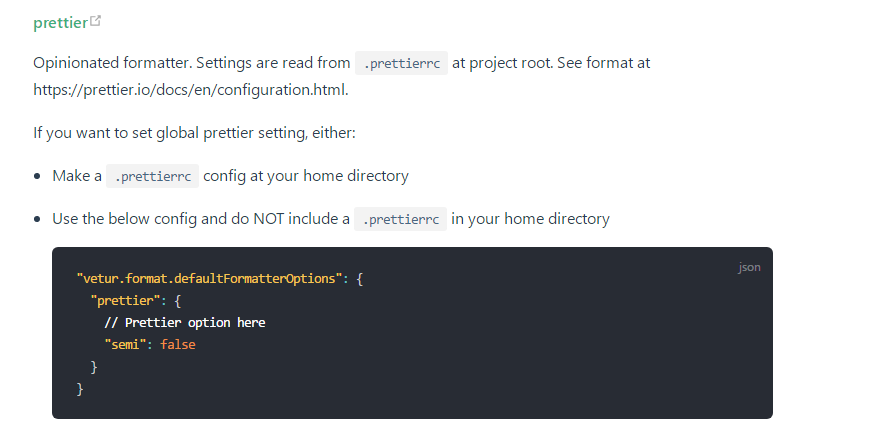Click the prettier.io configuration URL text
Image resolution: width=883 pixels, height=433 pixels.
pyautogui.click(x=190, y=89)
